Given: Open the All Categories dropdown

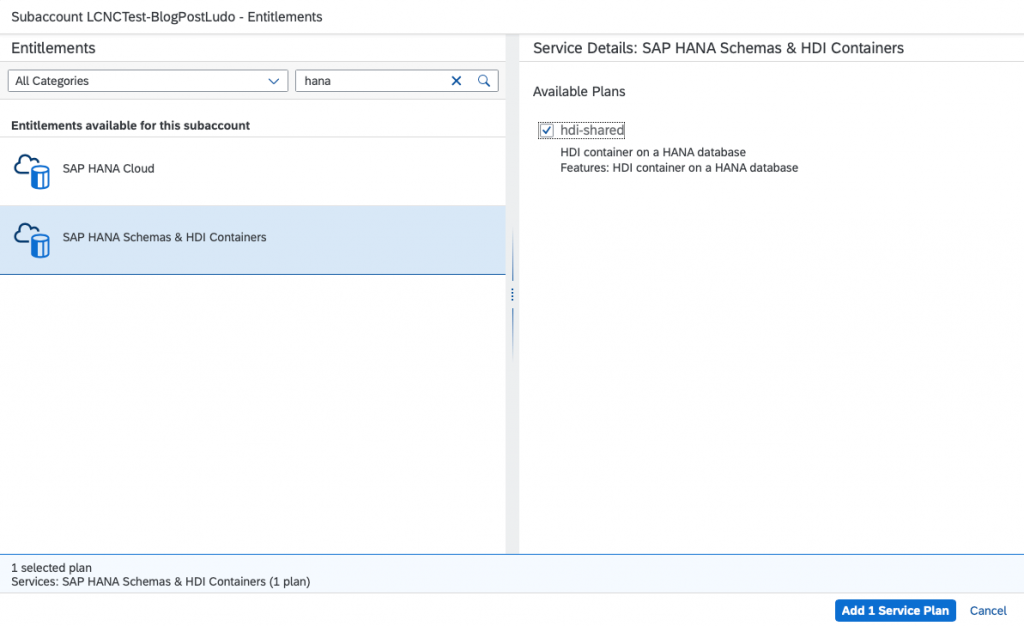Looking at the screenshot, I should pyautogui.click(x=148, y=81).
